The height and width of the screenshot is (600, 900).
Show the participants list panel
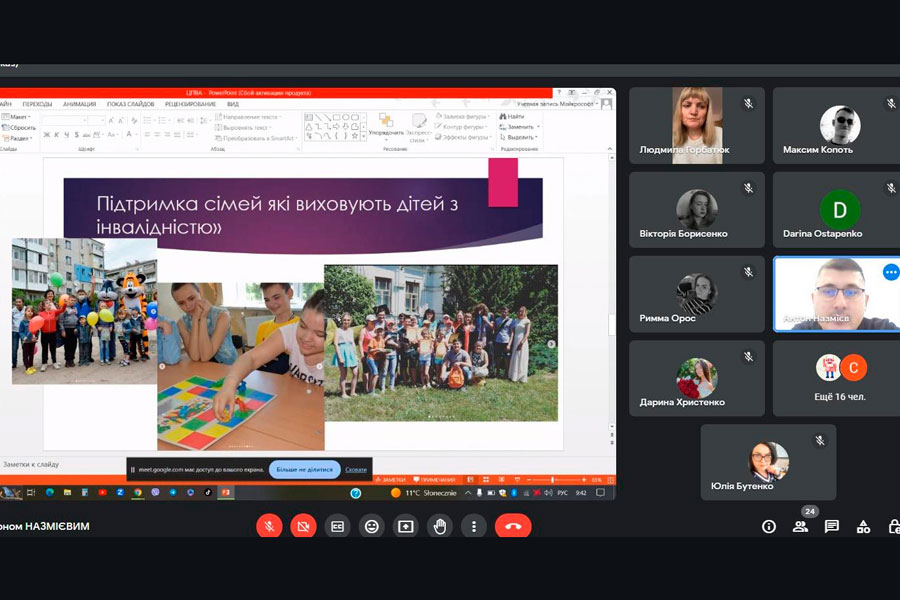point(800,527)
